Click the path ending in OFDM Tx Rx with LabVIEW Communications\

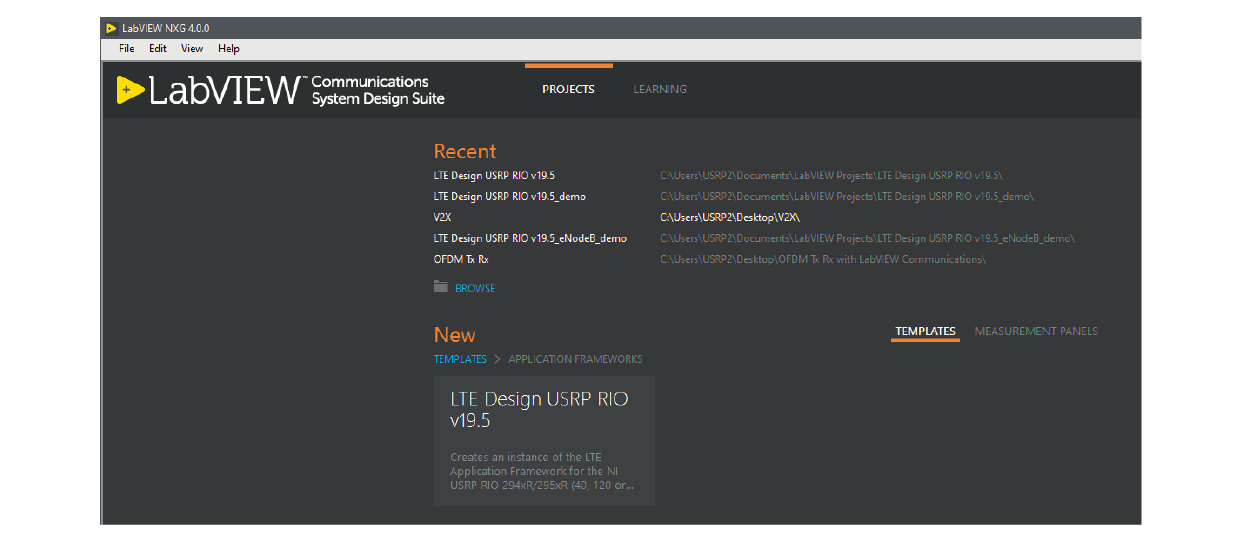pos(823,259)
